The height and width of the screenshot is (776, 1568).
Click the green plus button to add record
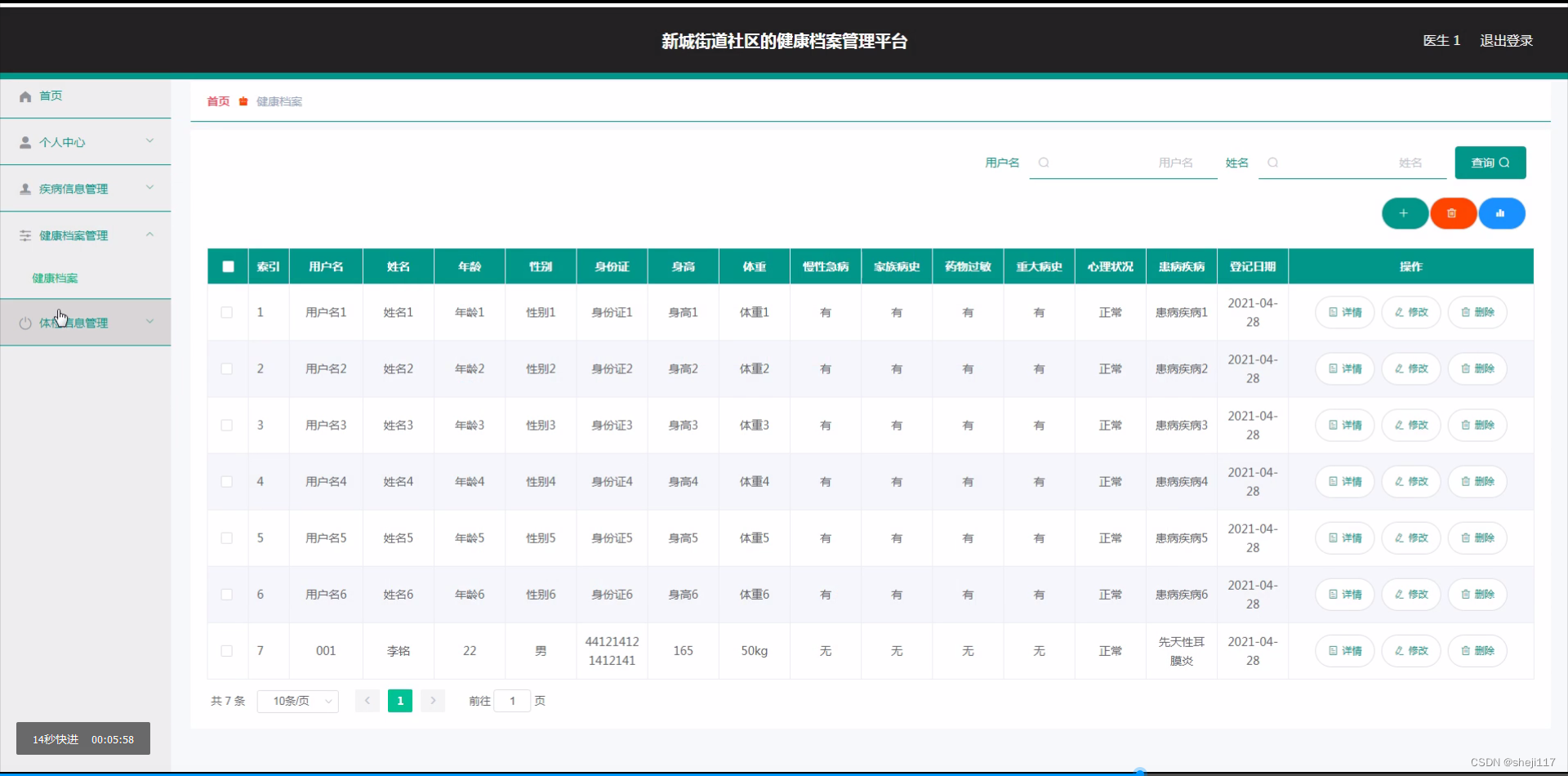pos(1404,213)
